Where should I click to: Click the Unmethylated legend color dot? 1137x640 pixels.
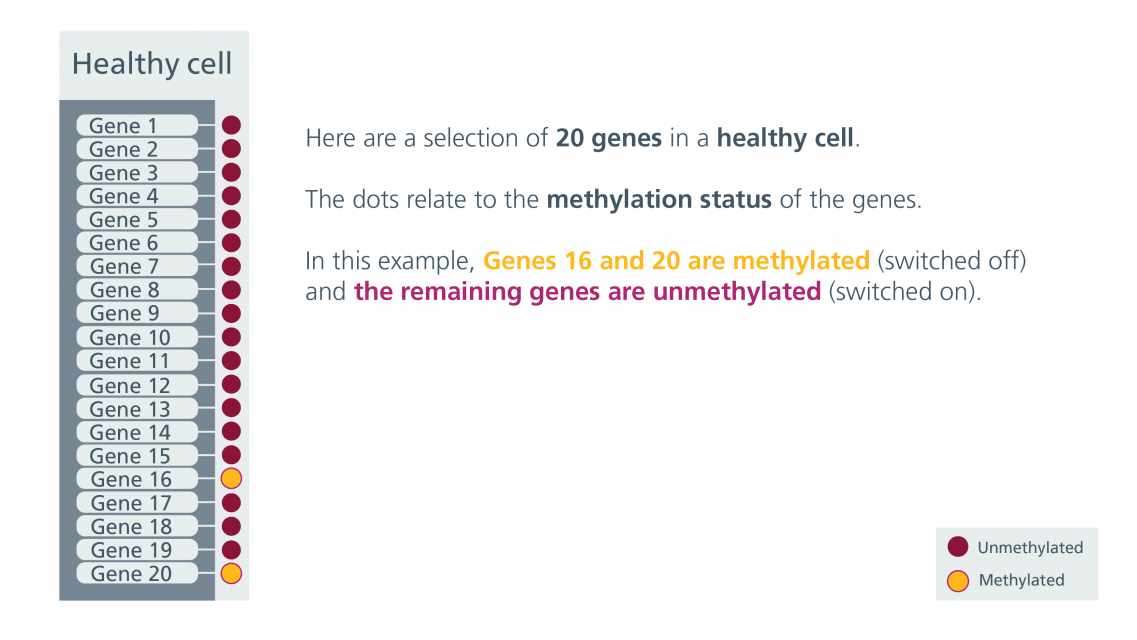957,547
